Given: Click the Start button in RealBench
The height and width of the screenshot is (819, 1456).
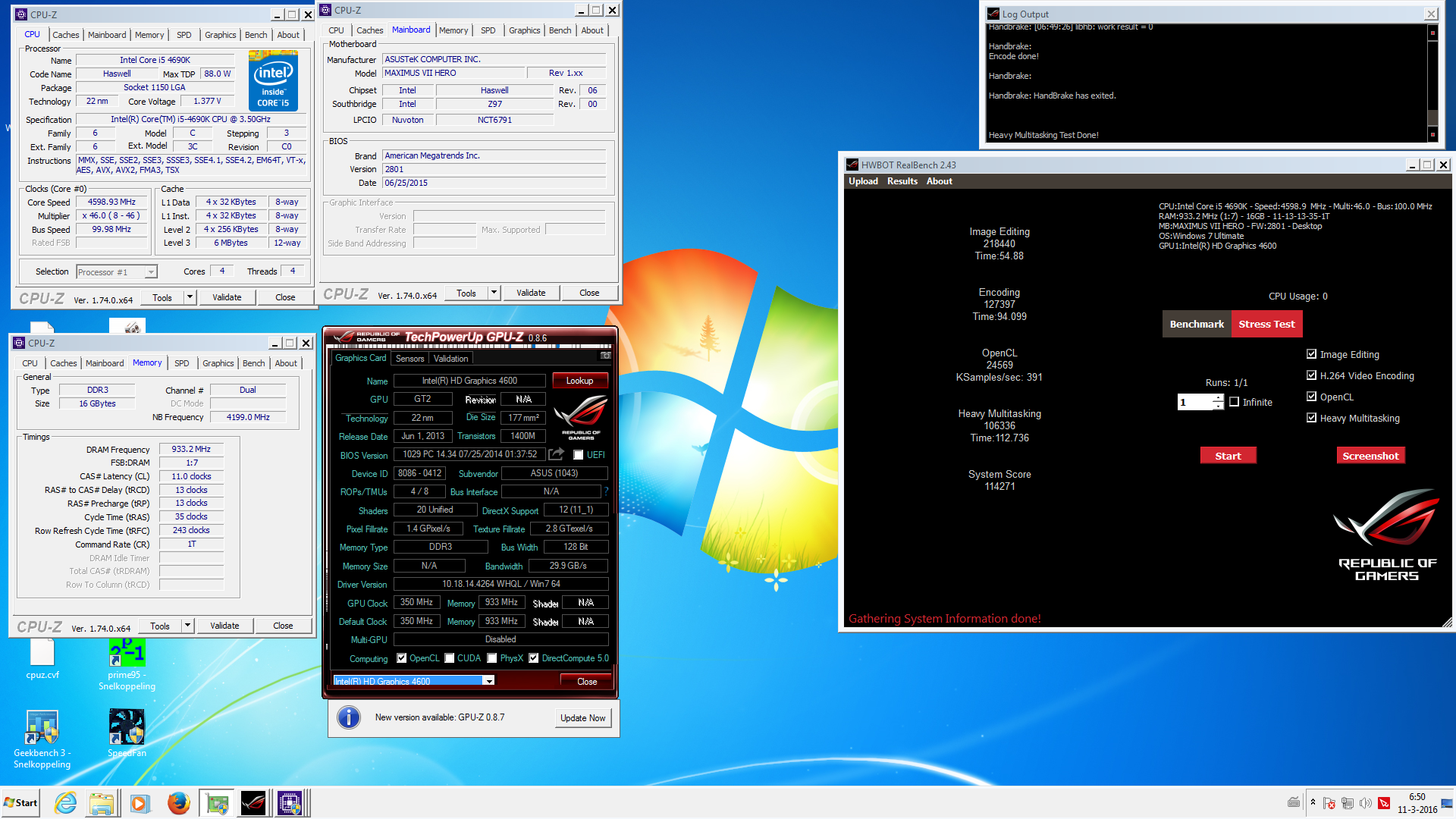Looking at the screenshot, I should [1228, 456].
